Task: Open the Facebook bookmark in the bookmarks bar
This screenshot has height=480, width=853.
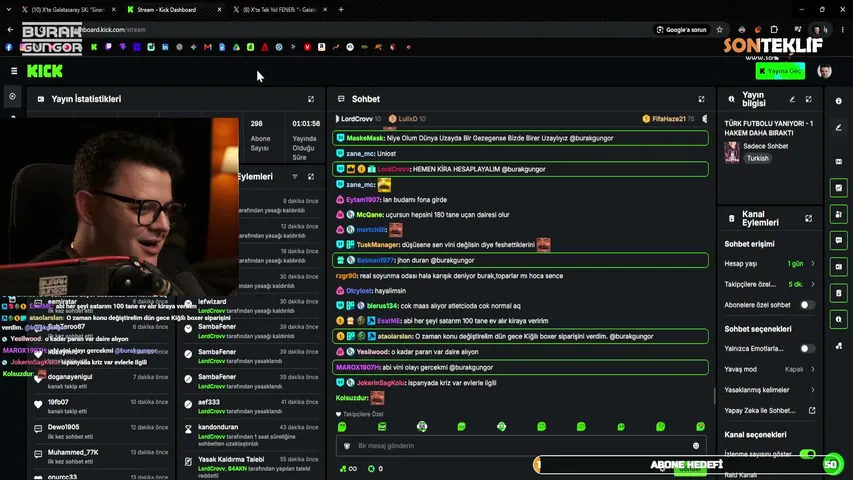Action: tap(9, 47)
